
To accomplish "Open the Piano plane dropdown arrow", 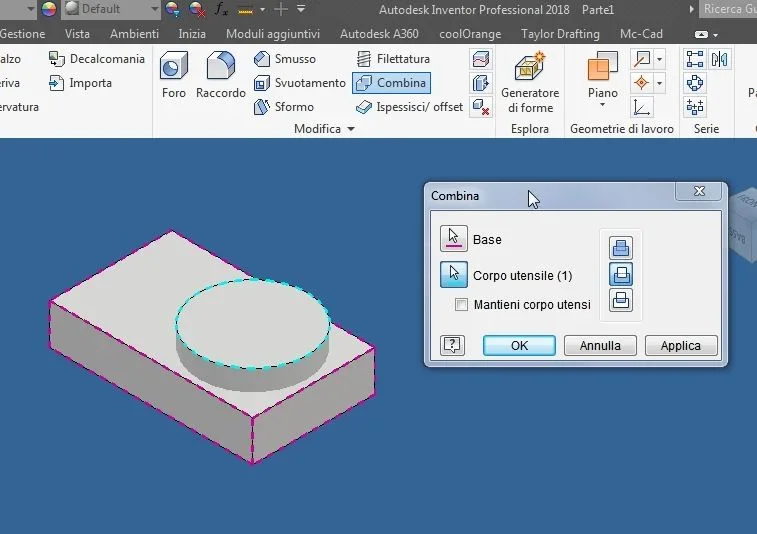I will tap(603, 104).
